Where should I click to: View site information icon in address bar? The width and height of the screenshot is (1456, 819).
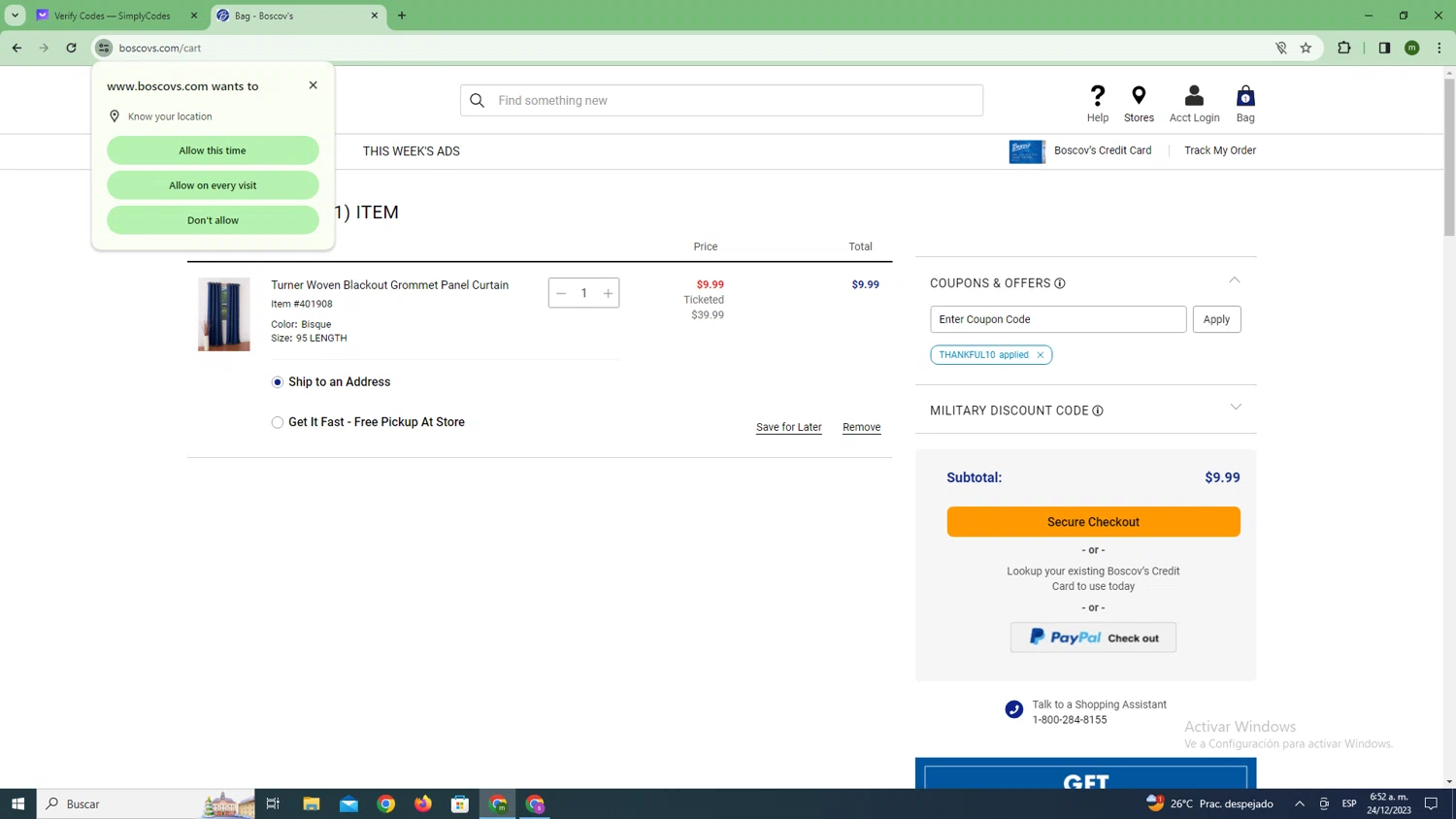[104, 48]
